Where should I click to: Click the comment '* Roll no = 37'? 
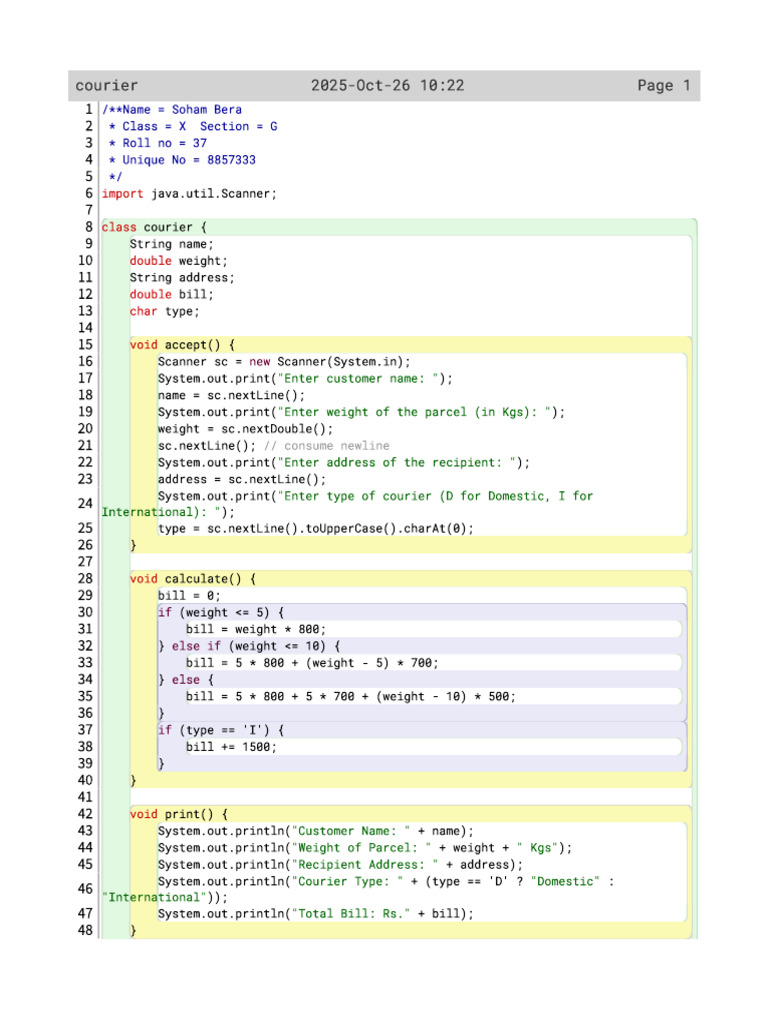[x=157, y=143]
